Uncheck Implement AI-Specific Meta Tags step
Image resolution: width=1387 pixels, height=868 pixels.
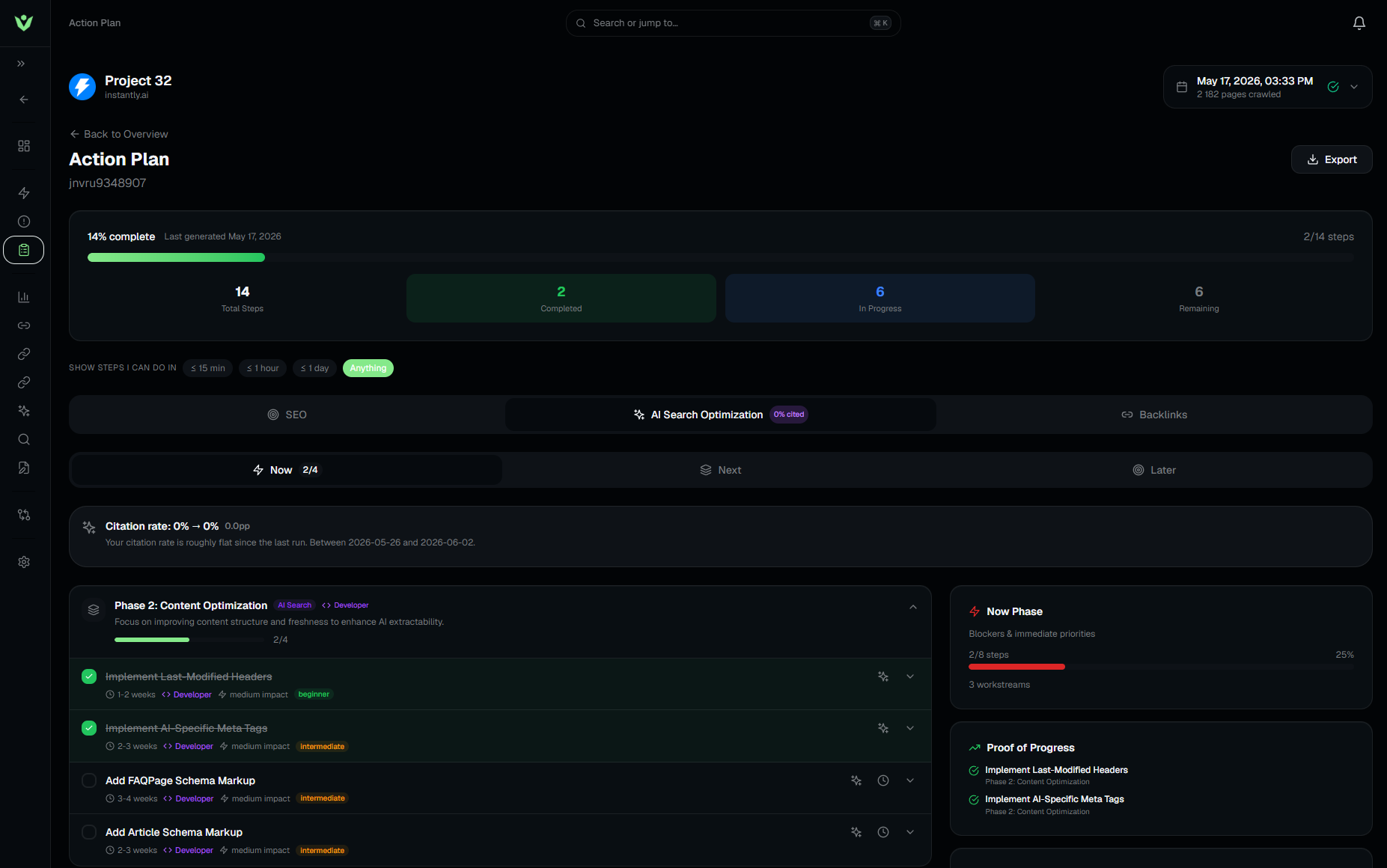tap(89, 728)
